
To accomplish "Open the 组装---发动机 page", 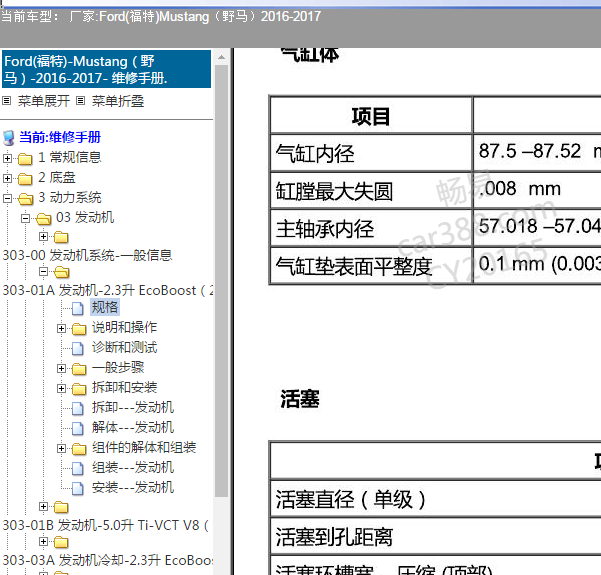I will coord(133,467).
